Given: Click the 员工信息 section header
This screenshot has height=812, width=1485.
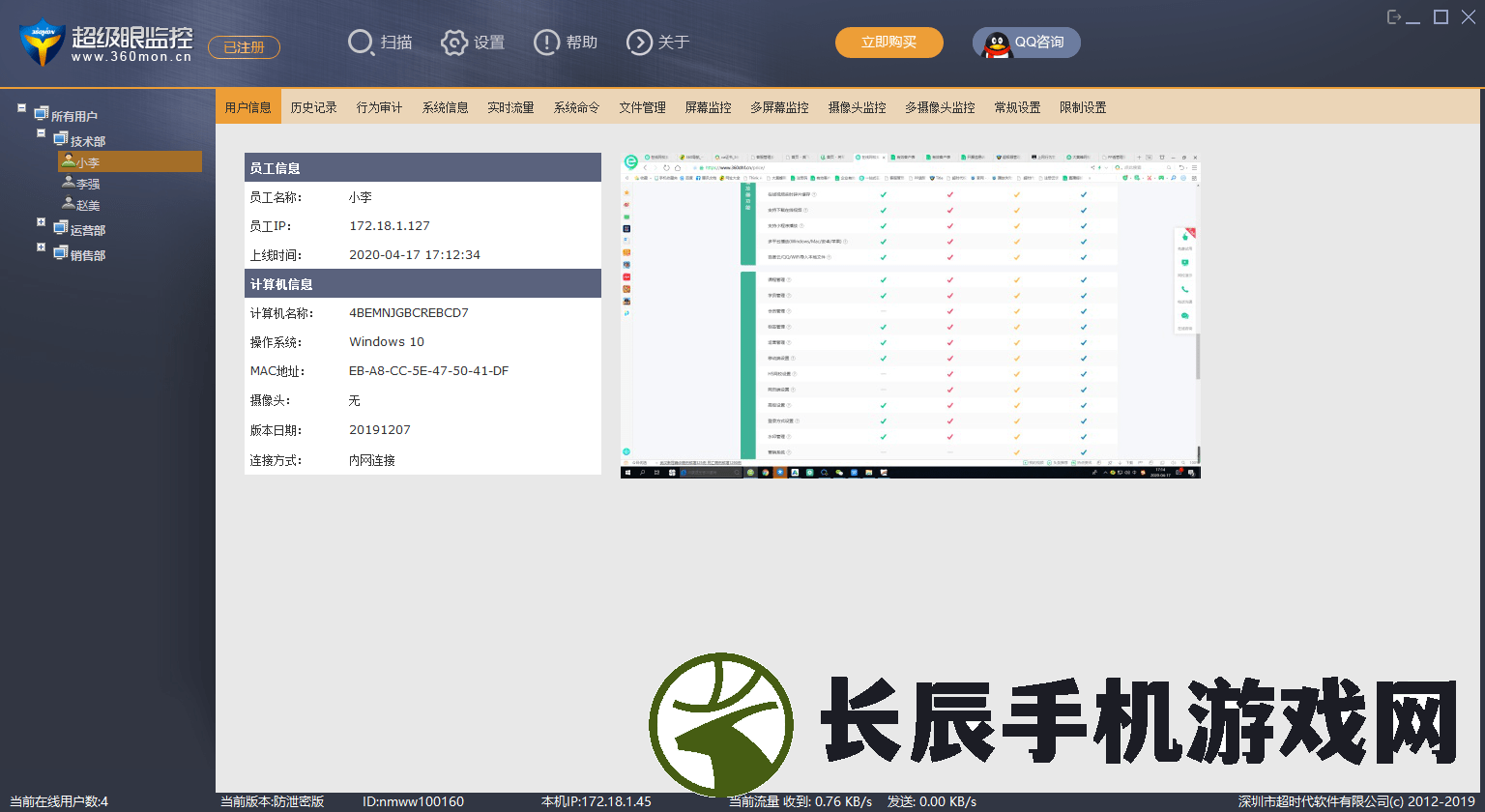Looking at the screenshot, I should tap(422, 167).
